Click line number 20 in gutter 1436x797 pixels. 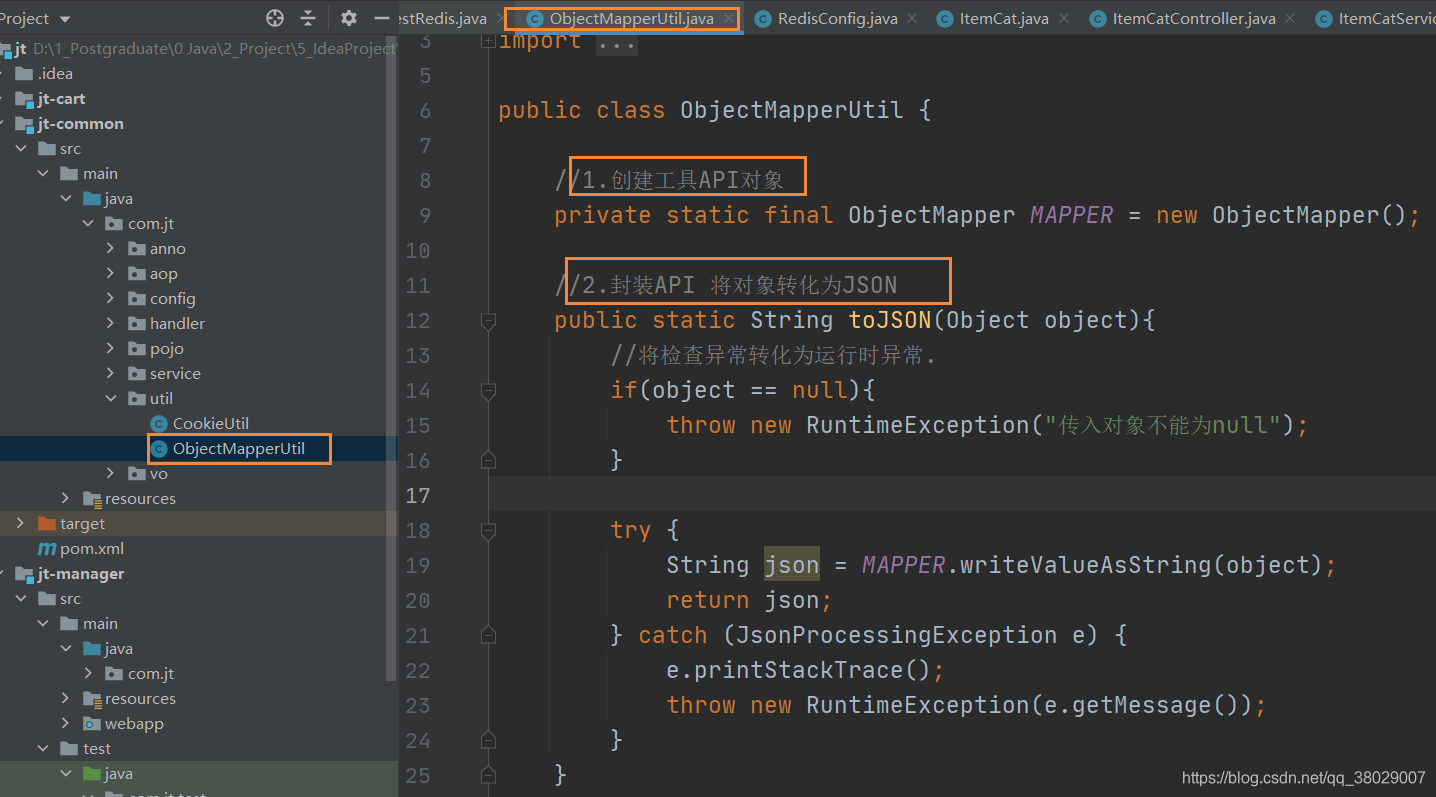[x=418, y=600]
